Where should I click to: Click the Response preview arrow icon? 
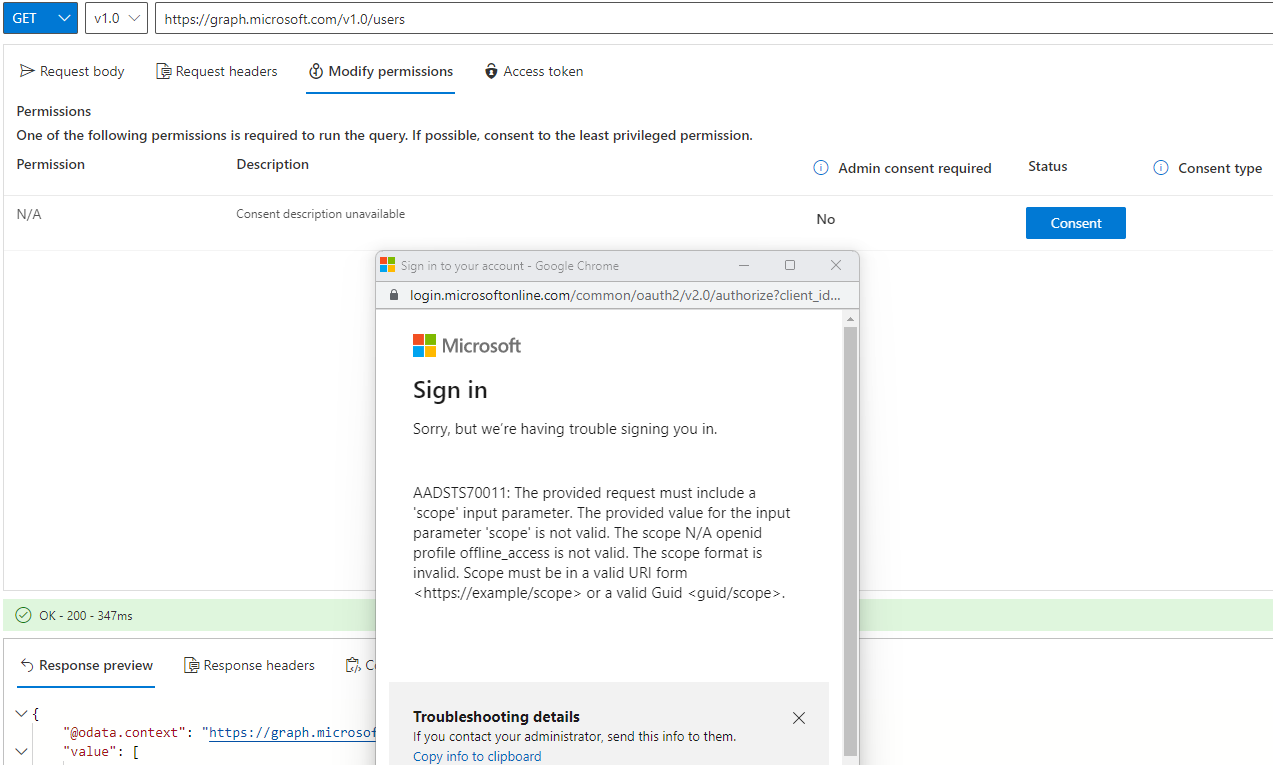pyautogui.click(x=27, y=665)
